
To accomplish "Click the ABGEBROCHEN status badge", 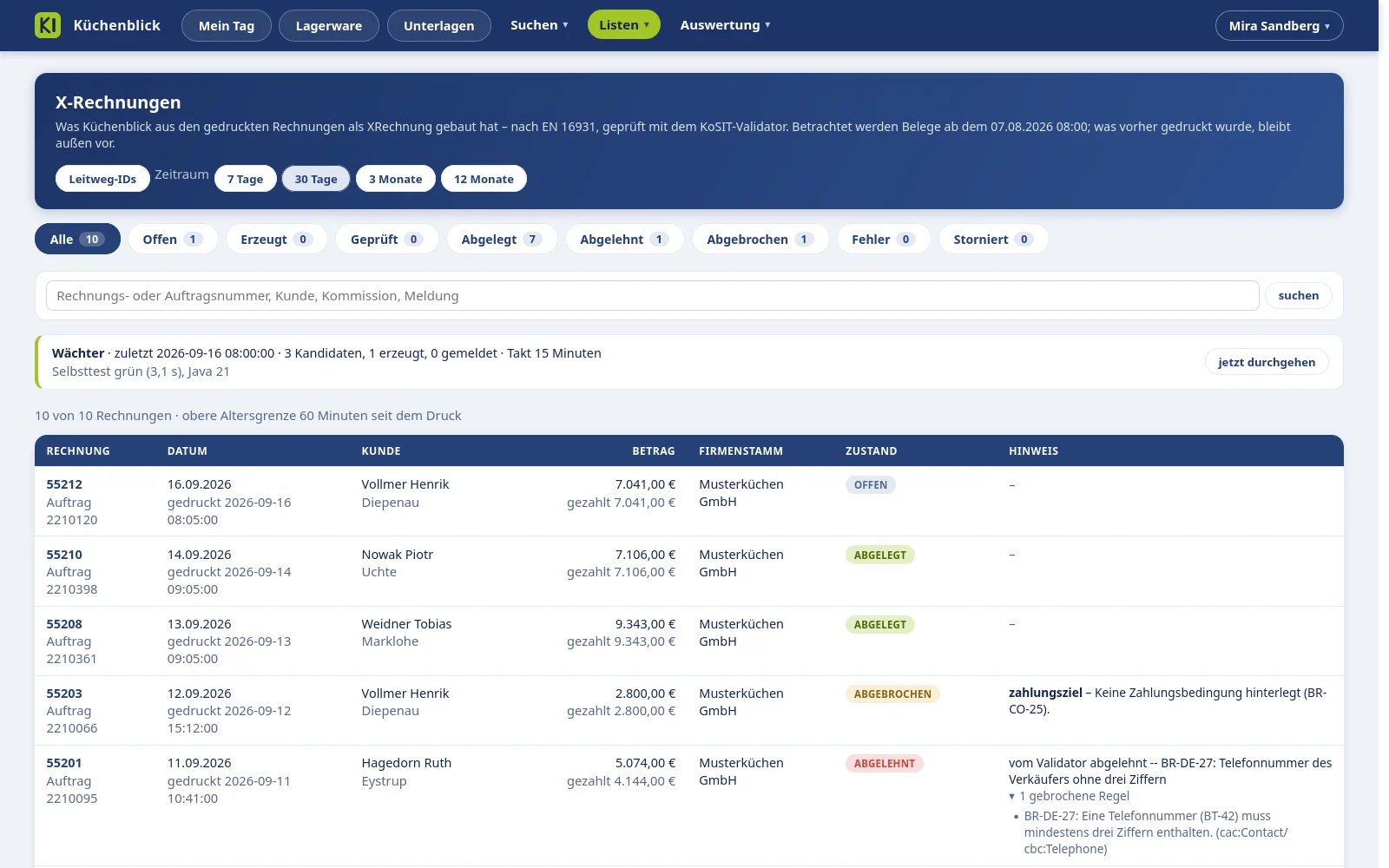I will pos(892,694).
